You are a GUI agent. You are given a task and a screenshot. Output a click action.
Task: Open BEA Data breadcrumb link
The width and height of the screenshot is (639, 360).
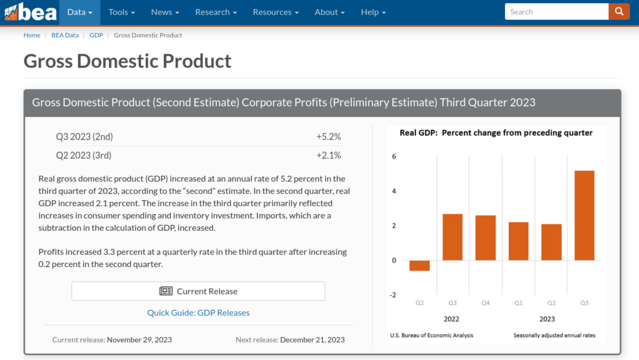click(x=65, y=35)
